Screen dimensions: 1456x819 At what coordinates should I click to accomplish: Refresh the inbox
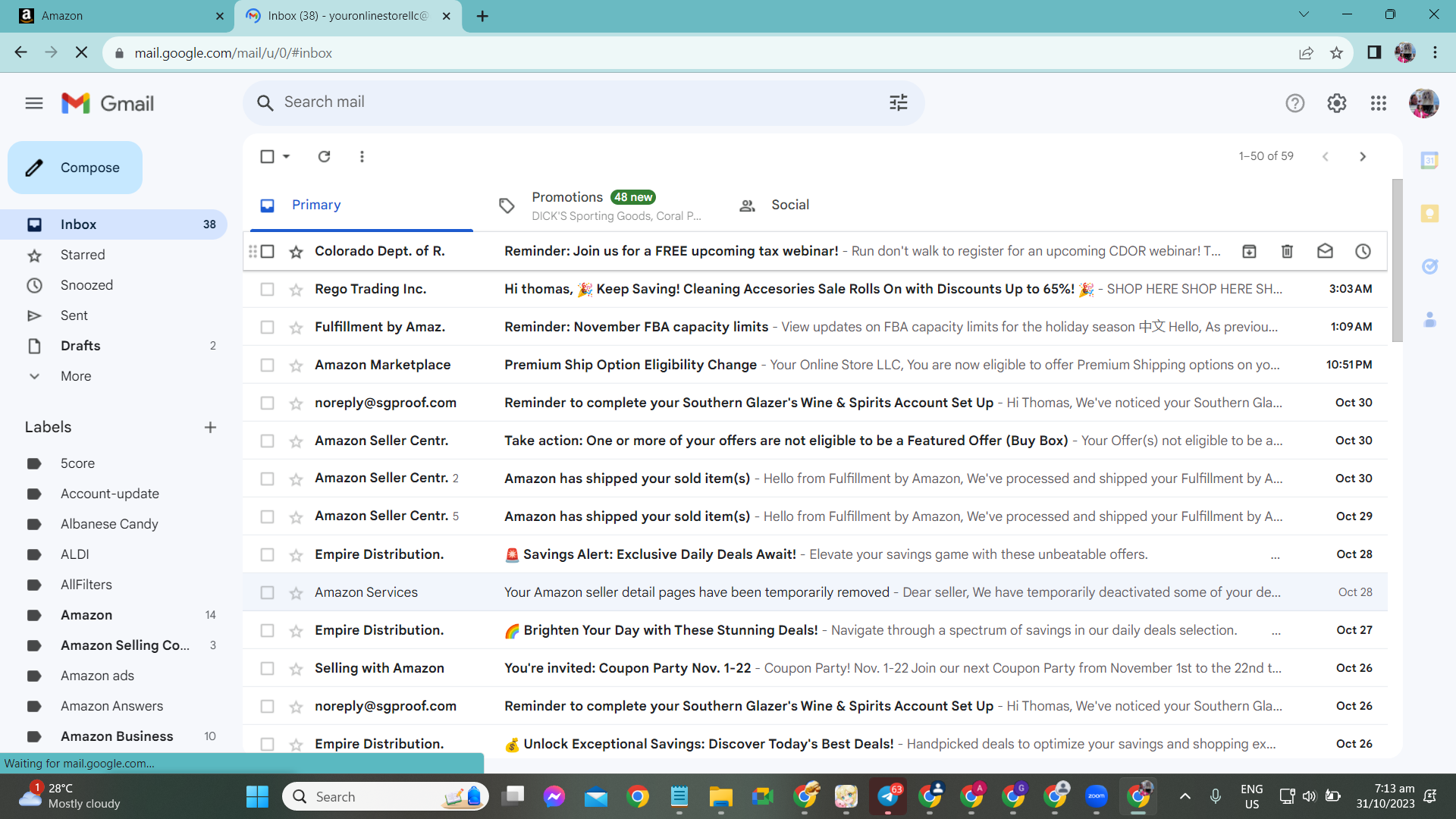(324, 156)
